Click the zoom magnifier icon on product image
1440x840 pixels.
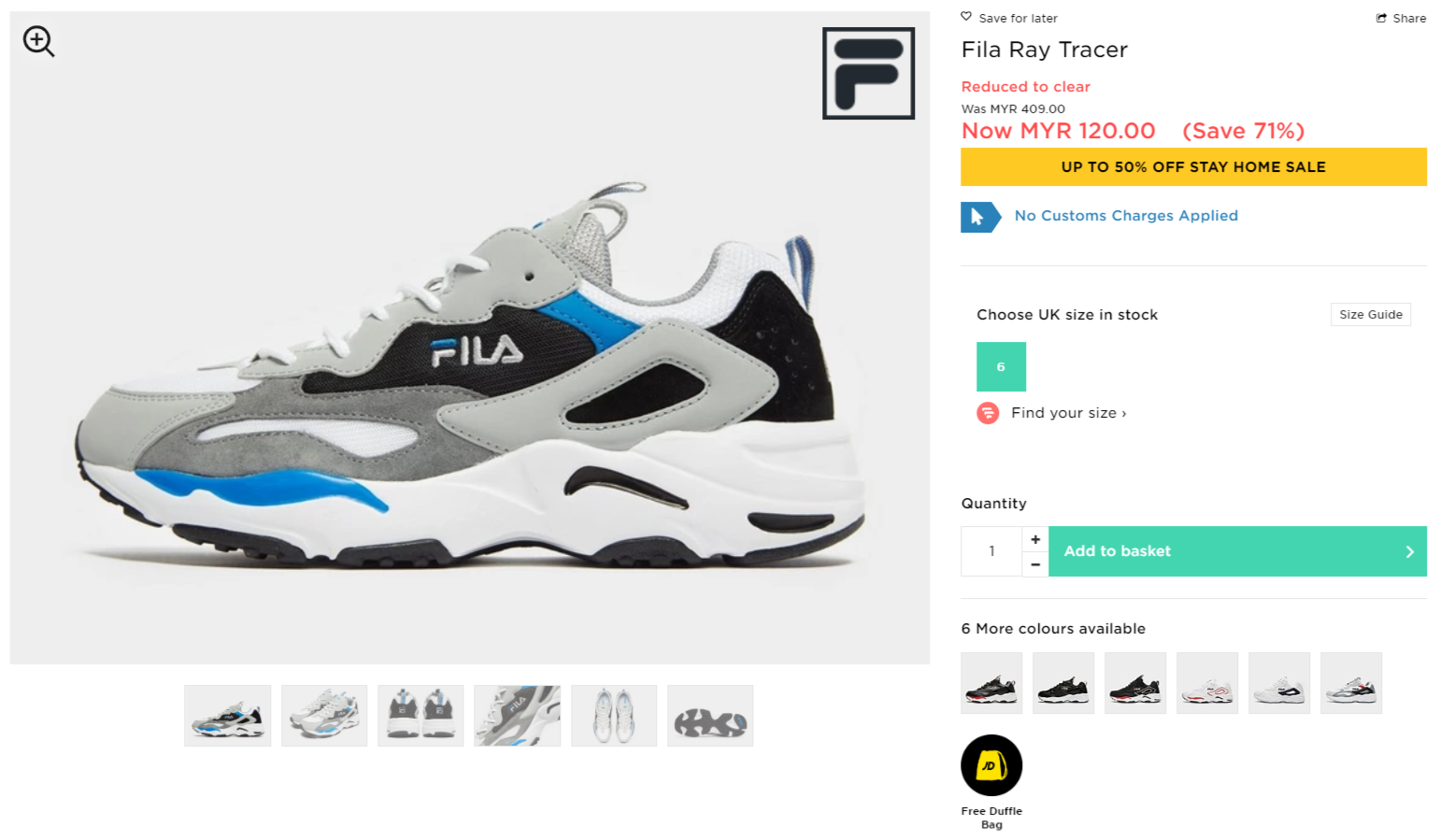[x=38, y=41]
